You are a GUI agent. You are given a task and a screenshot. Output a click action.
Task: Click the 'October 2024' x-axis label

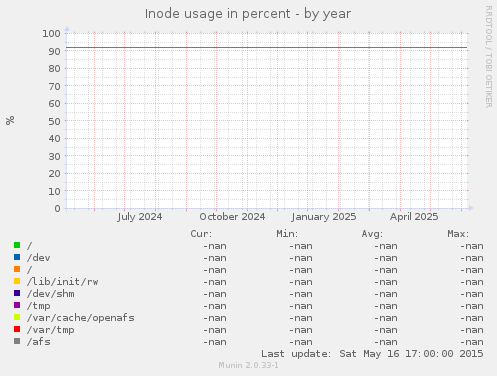(x=232, y=217)
